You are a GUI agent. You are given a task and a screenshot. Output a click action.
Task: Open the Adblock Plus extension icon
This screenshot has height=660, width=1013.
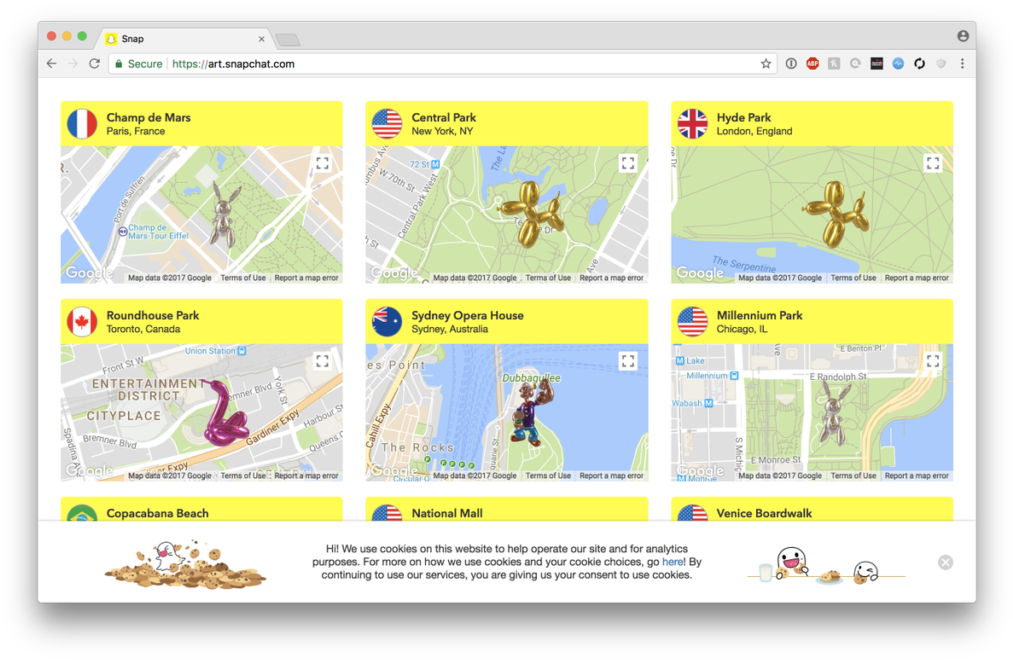click(x=812, y=63)
